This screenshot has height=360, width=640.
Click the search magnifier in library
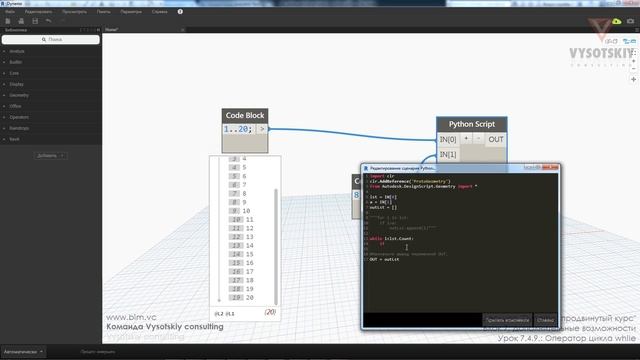pyautogui.click(x=44, y=40)
